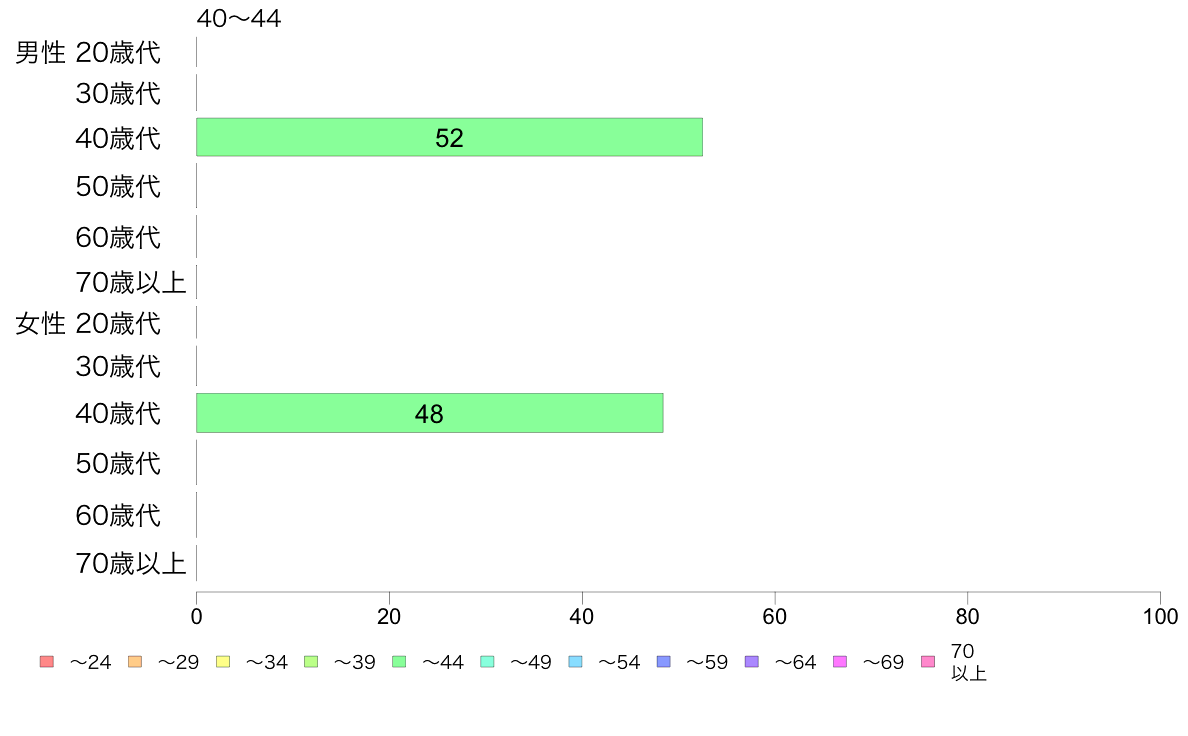
Task: Select the 男性 20歳代 axis label
Action: [88, 52]
